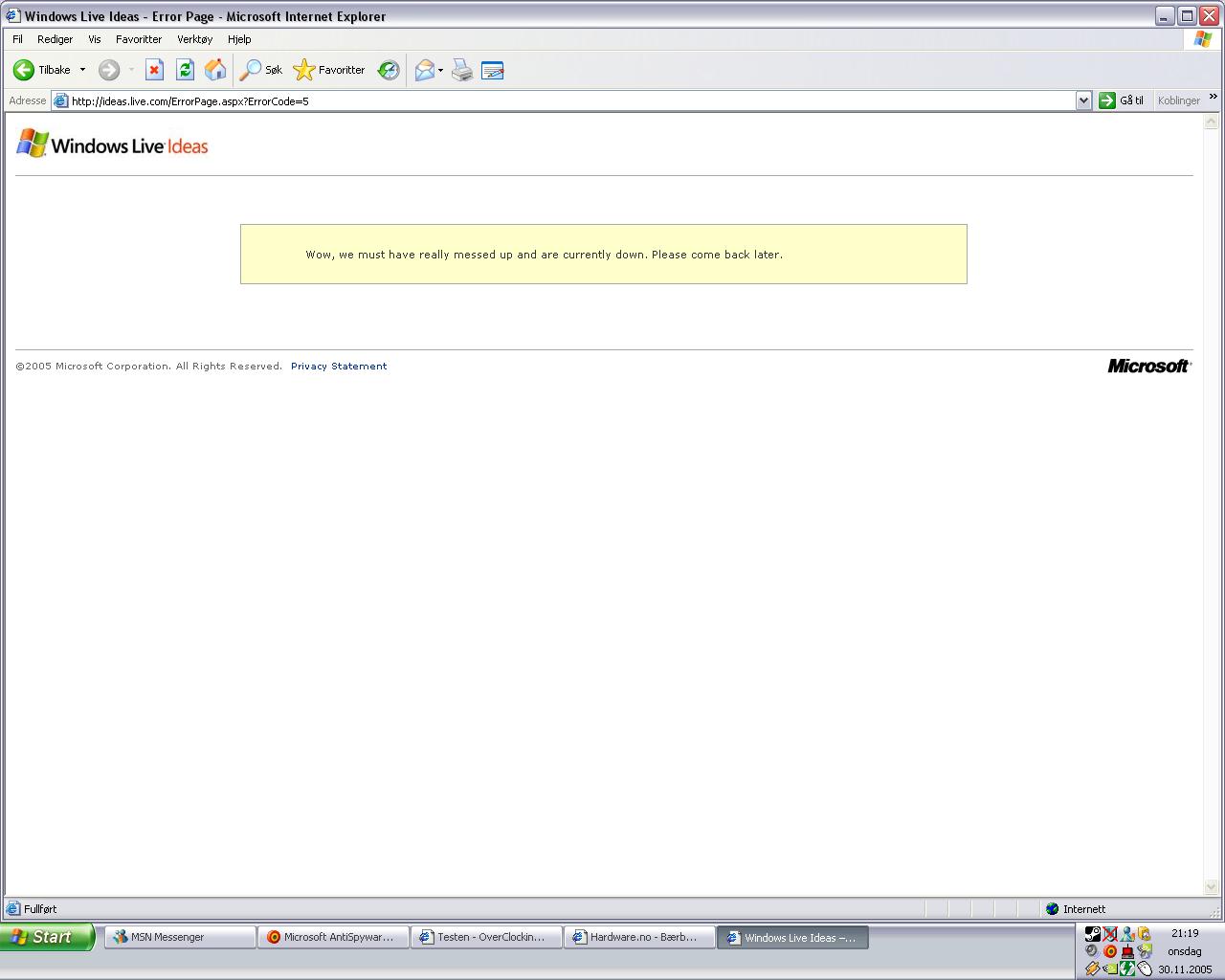Viewport: 1225px width, 980px height.
Task: Click the Windows flag throbber icon
Action: click(1203, 39)
